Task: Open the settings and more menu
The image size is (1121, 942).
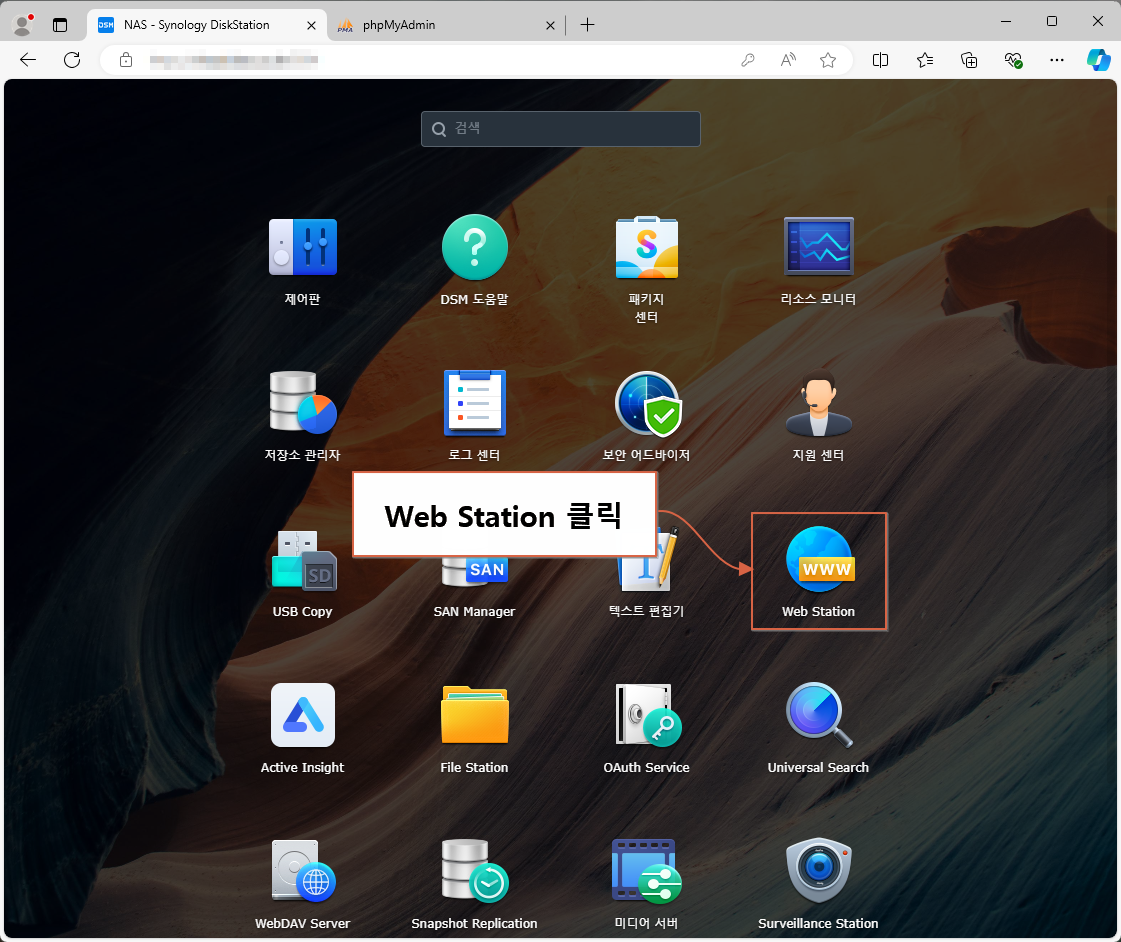Action: point(1057,60)
